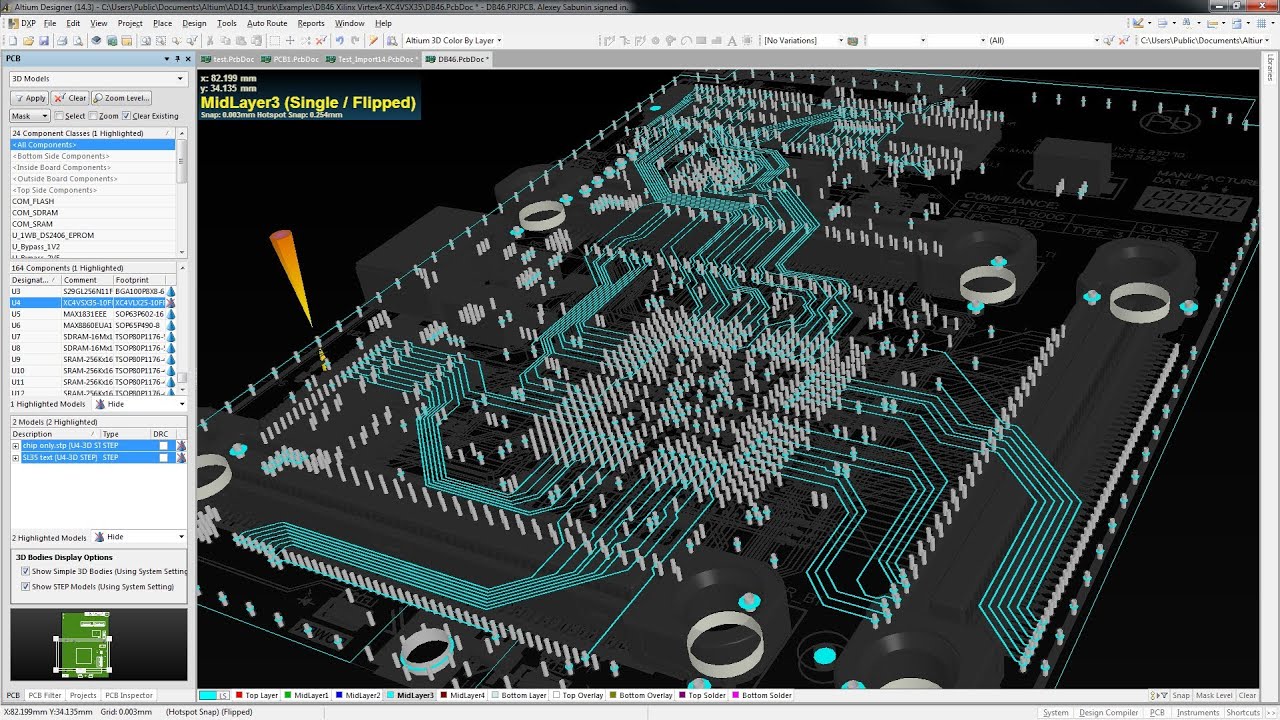Open the Auto Route menu
1280x720 pixels.
pos(267,23)
